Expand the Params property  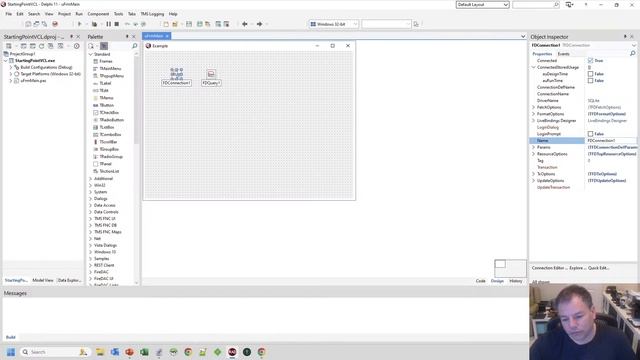tap(533, 147)
